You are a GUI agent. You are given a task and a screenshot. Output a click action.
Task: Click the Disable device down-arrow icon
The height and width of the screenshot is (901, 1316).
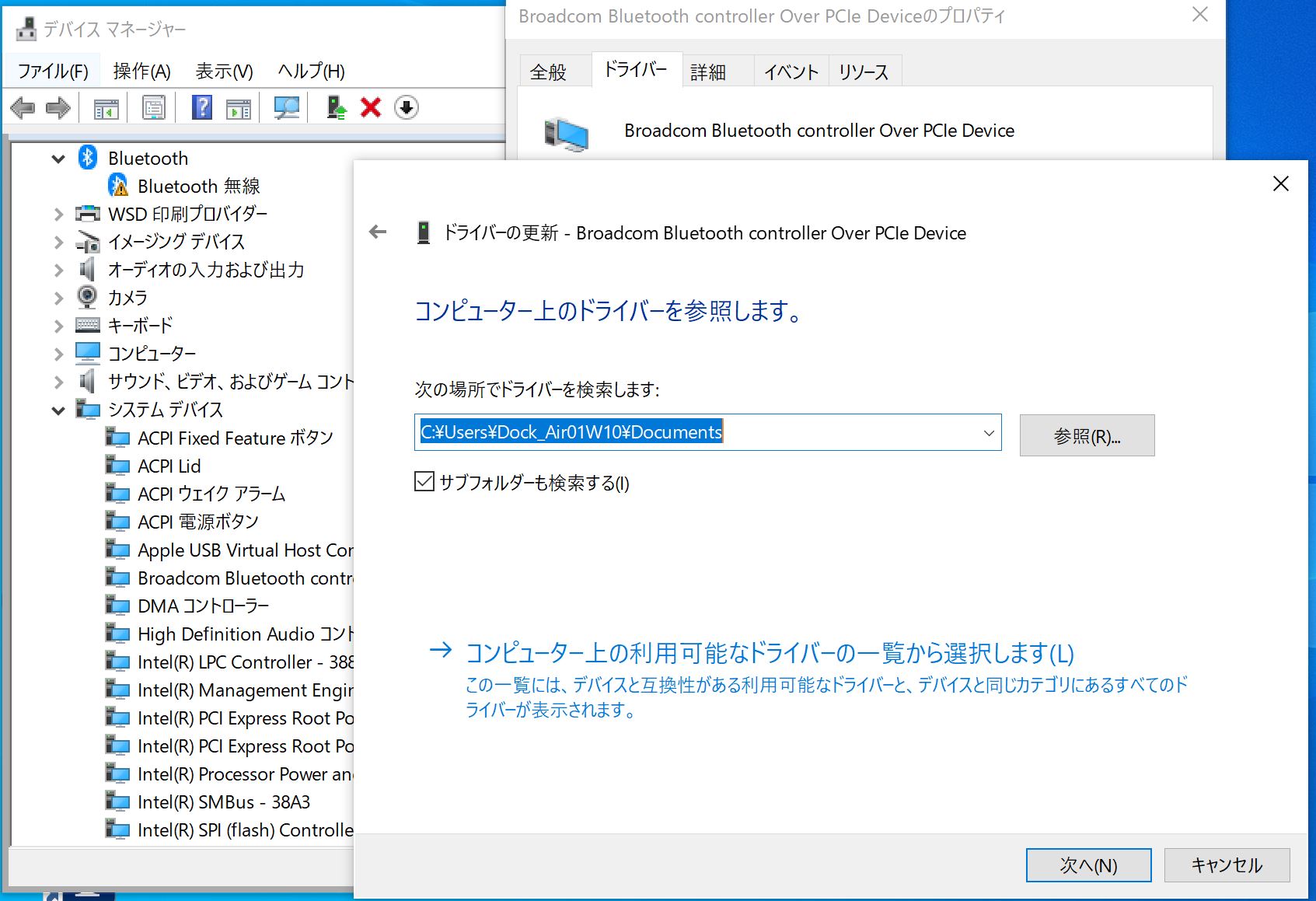(407, 108)
